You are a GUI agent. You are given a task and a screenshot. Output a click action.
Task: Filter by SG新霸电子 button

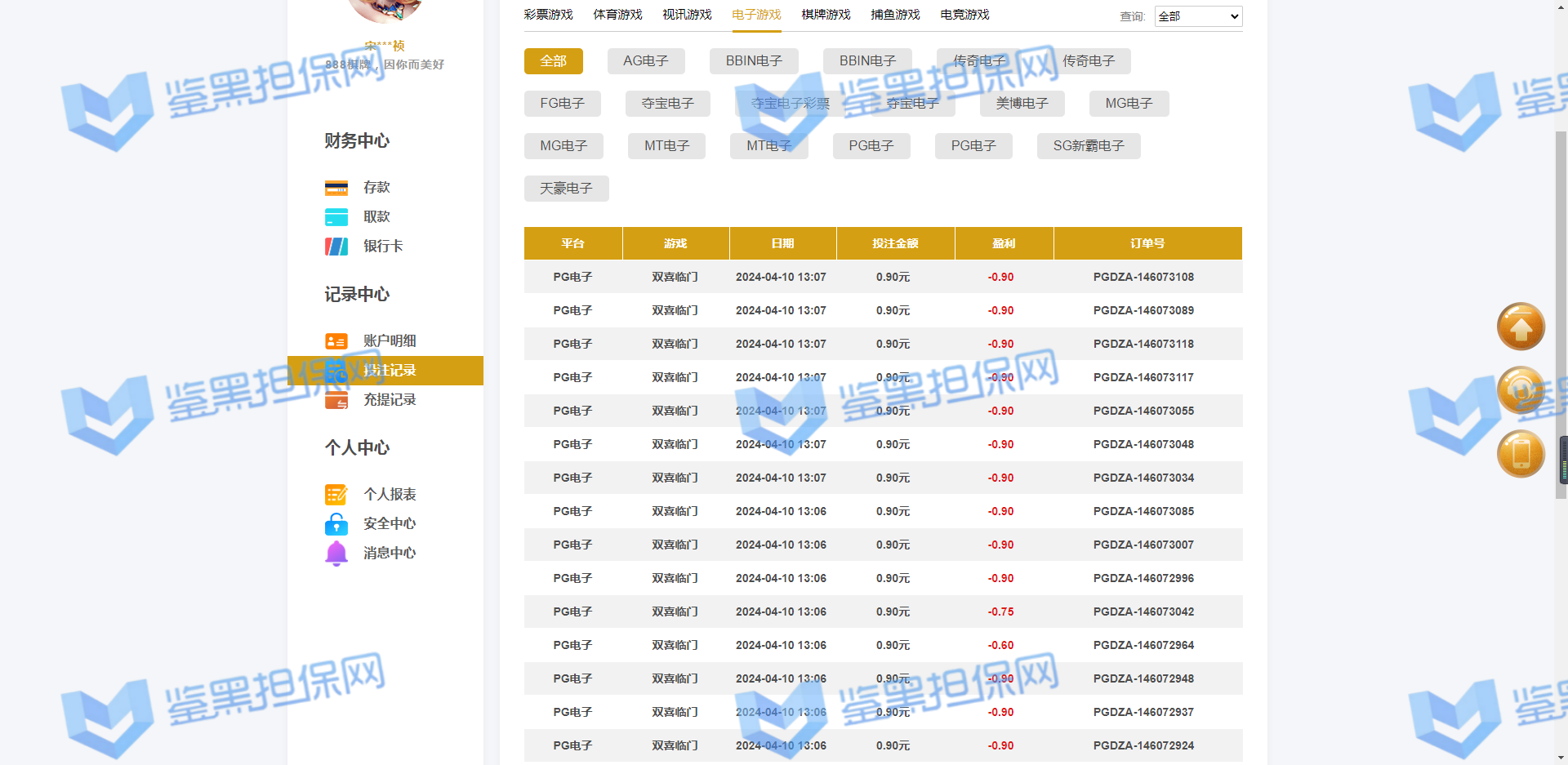click(x=1088, y=146)
